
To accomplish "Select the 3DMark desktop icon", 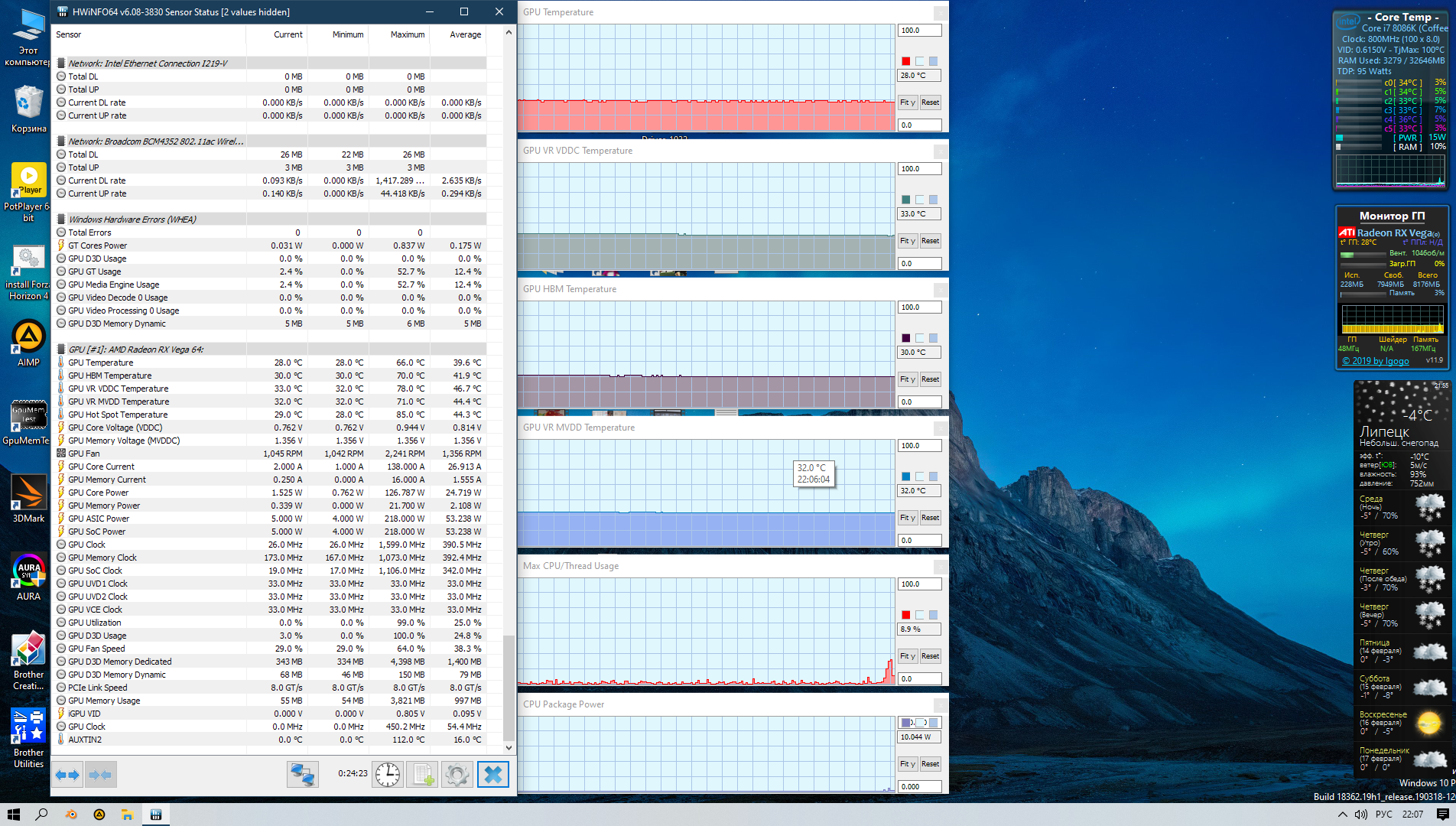I will [x=28, y=499].
